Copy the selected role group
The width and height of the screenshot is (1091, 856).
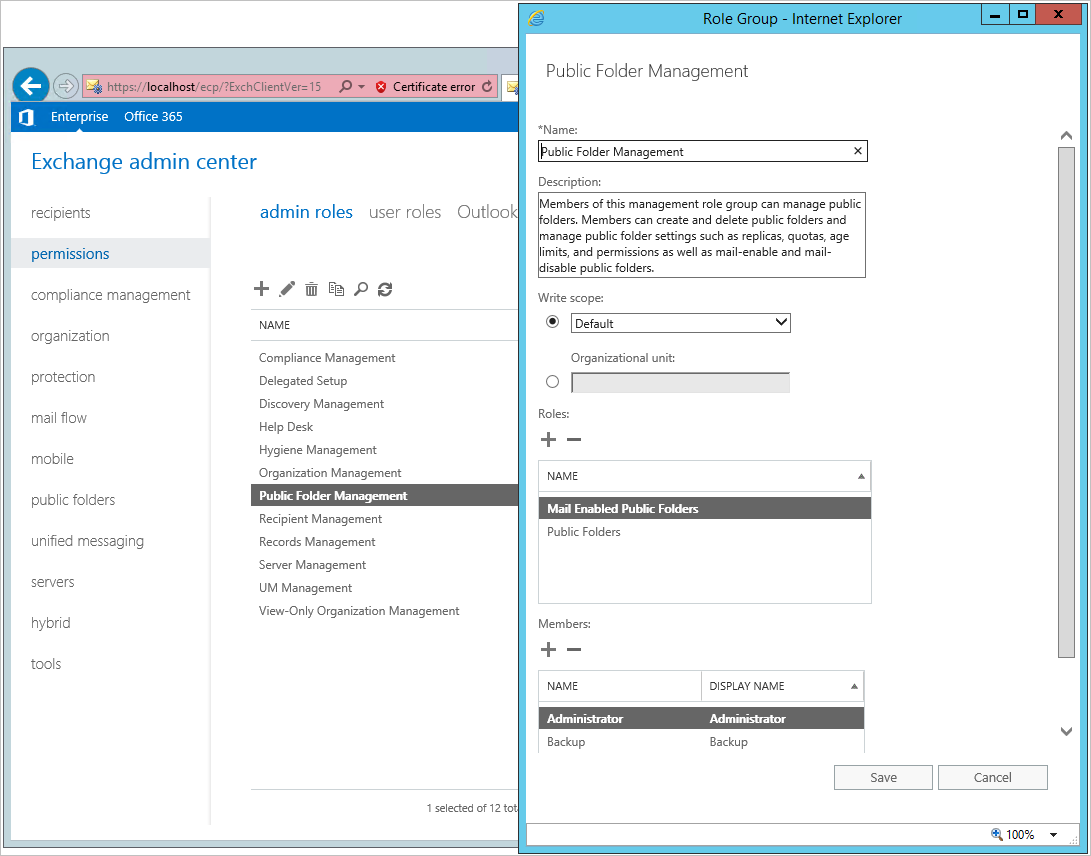(336, 289)
